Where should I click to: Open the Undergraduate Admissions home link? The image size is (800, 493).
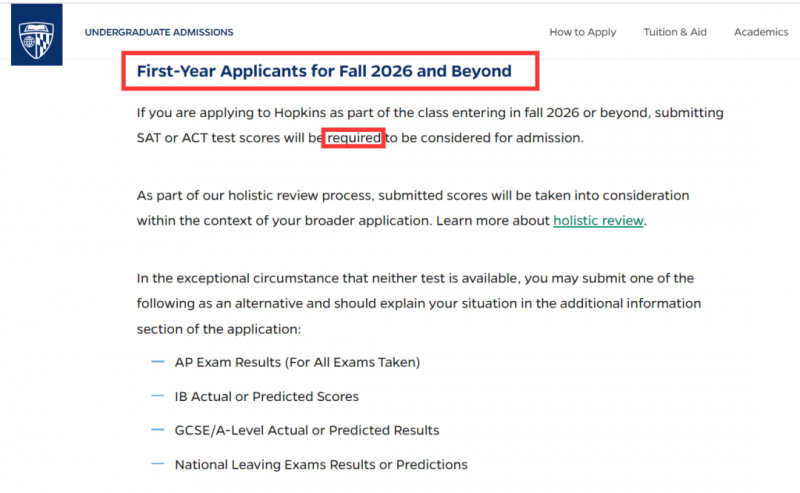point(159,32)
